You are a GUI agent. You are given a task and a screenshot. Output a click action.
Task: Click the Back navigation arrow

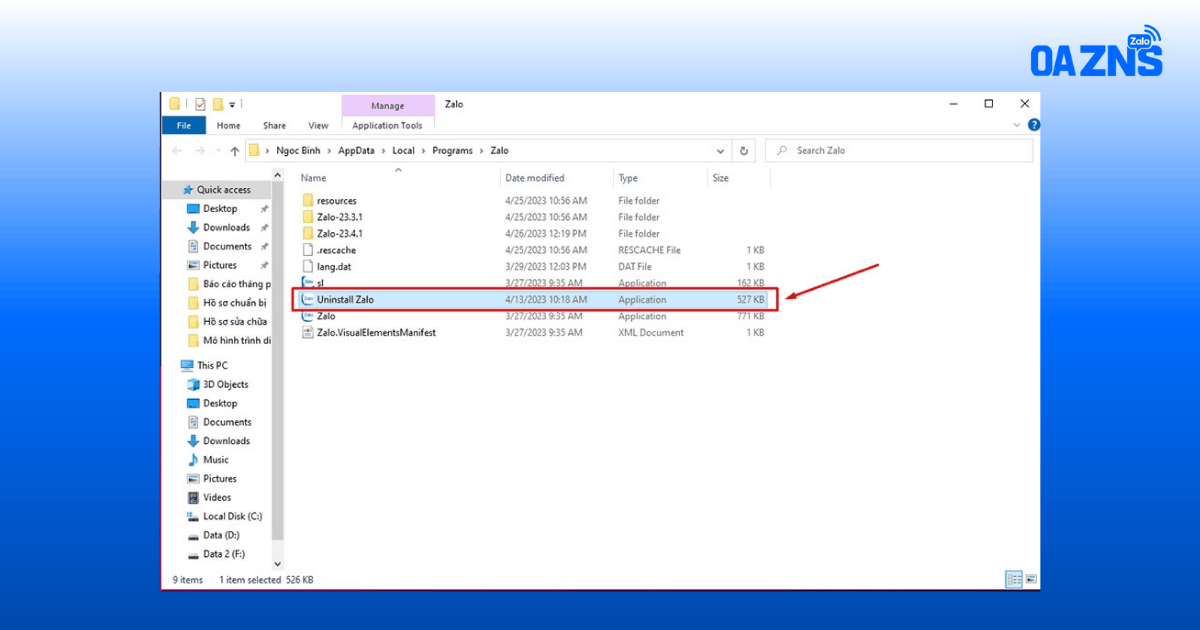click(x=177, y=151)
